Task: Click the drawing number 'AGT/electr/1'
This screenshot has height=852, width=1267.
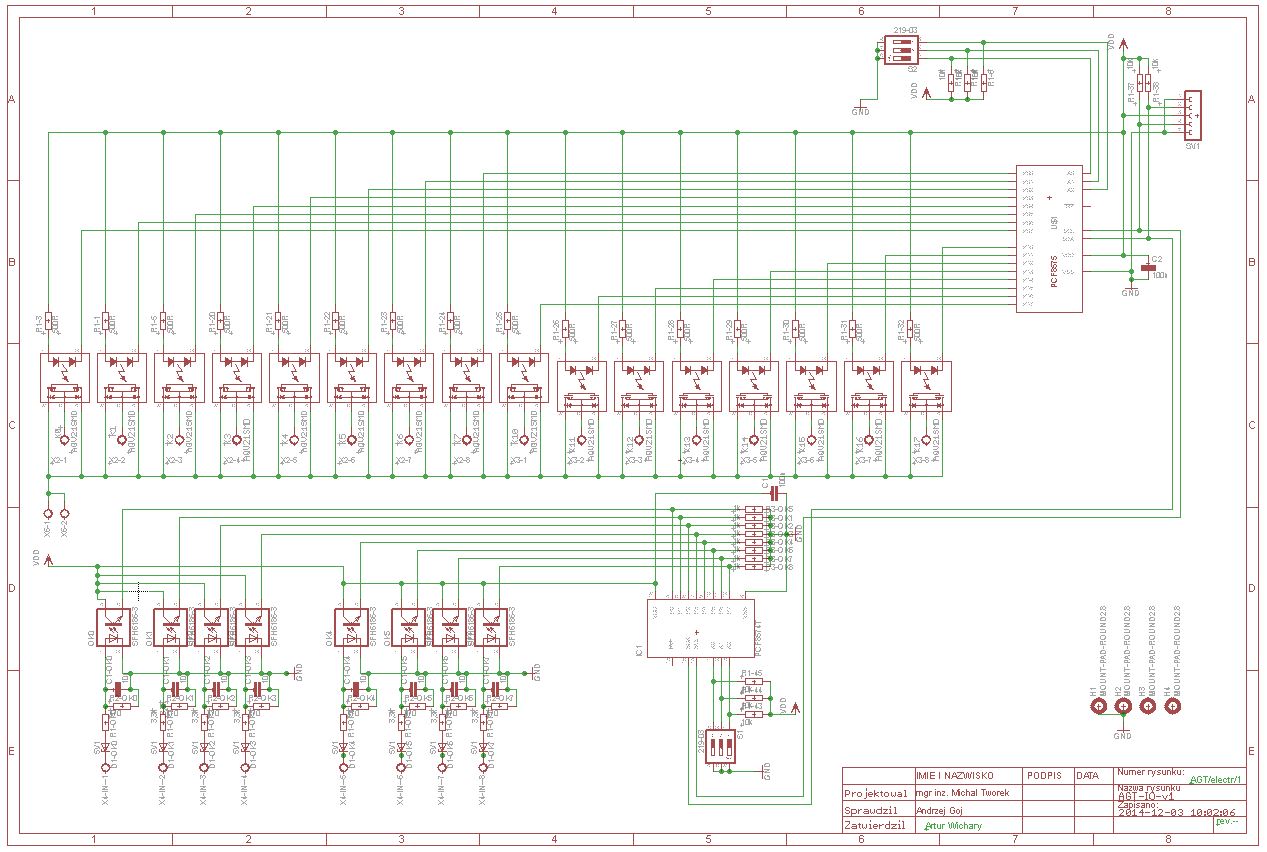Action: click(1213, 779)
